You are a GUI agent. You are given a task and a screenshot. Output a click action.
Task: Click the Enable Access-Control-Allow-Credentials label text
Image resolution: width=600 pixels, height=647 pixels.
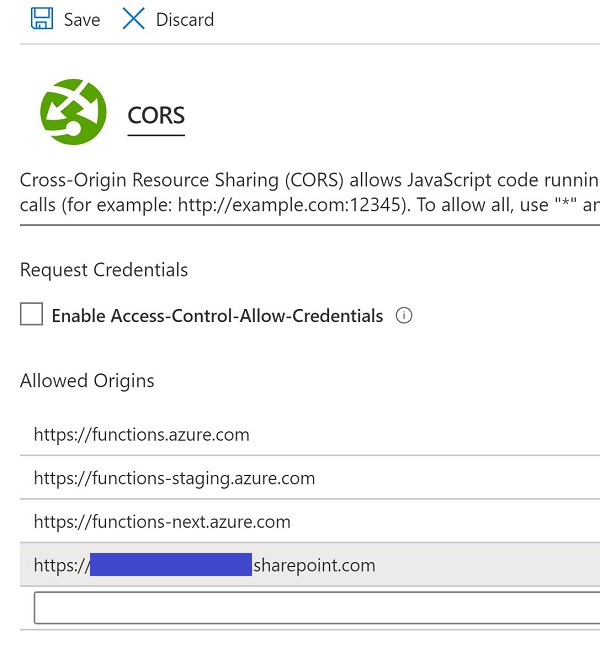click(x=217, y=316)
